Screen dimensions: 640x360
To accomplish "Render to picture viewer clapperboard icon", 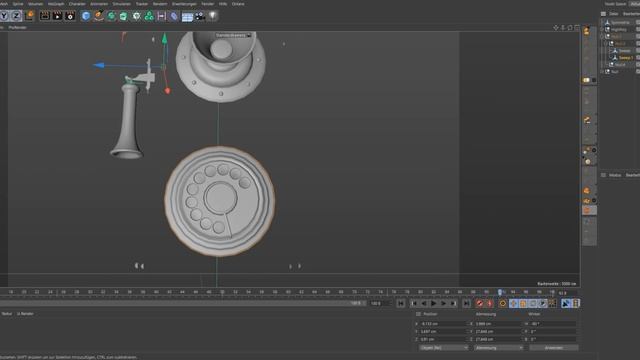I will point(58,16).
